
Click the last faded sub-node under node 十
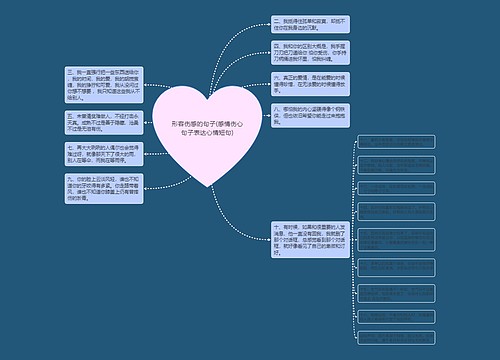(396, 338)
